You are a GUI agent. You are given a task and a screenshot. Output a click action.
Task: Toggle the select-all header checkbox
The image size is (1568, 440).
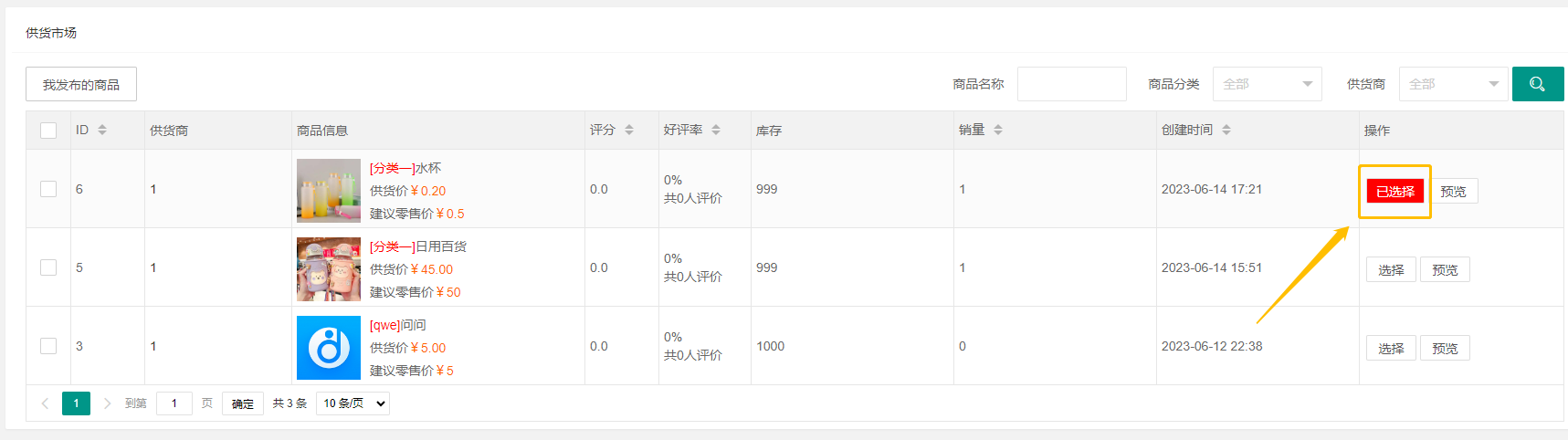click(x=48, y=131)
